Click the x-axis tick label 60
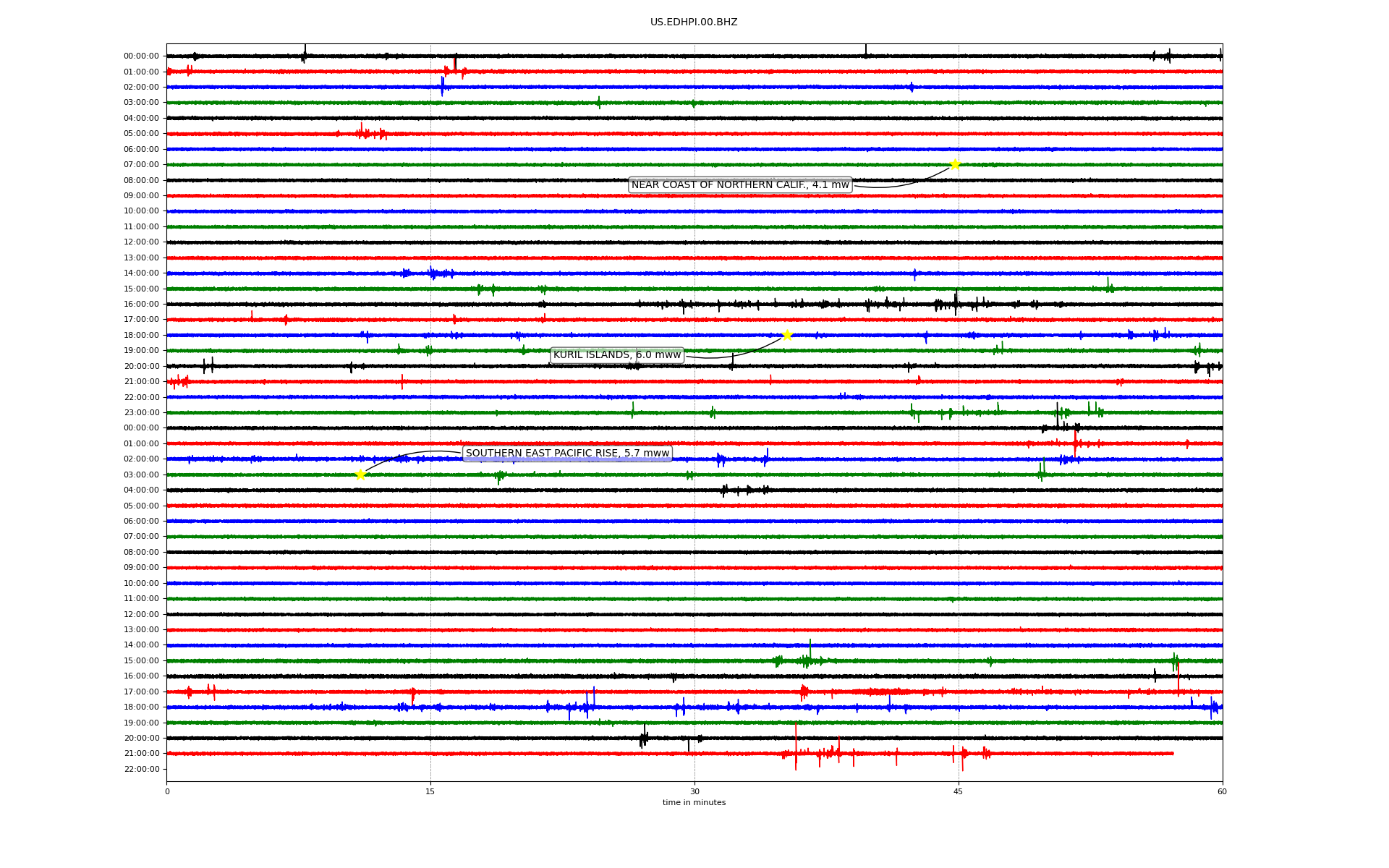 pos(1222,791)
